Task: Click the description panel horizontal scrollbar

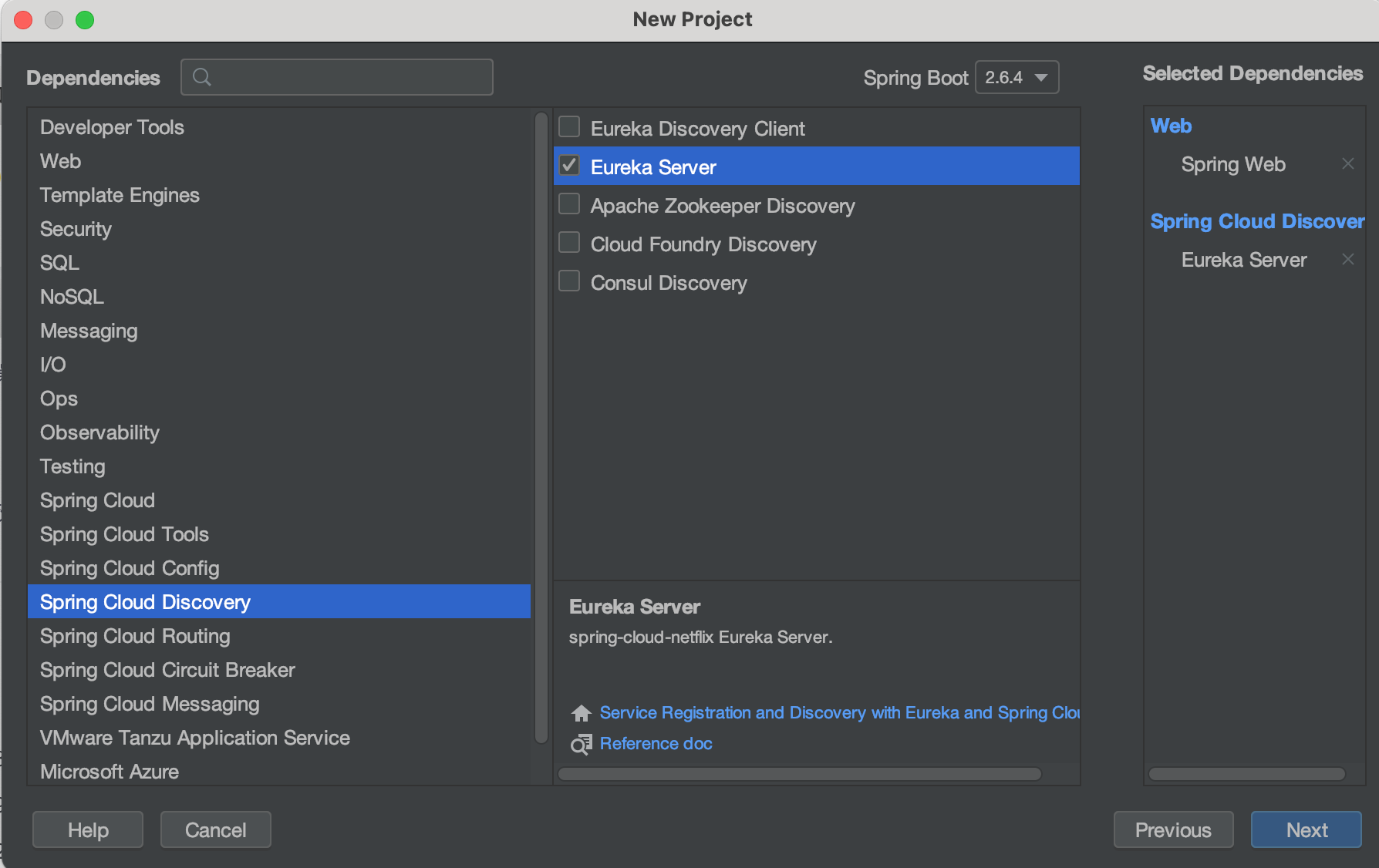Action: pyautogui.click(x=800, y=774)
